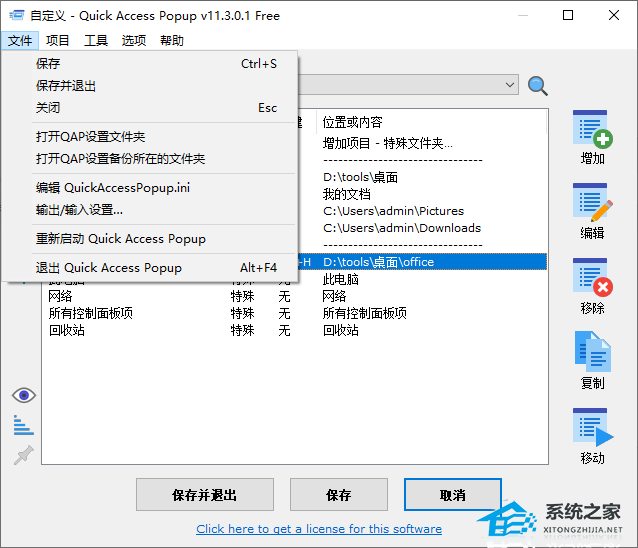Click the Move (移动) favorite icon
The width and height of the screenshot is (638, 548).
coord(592,428)
